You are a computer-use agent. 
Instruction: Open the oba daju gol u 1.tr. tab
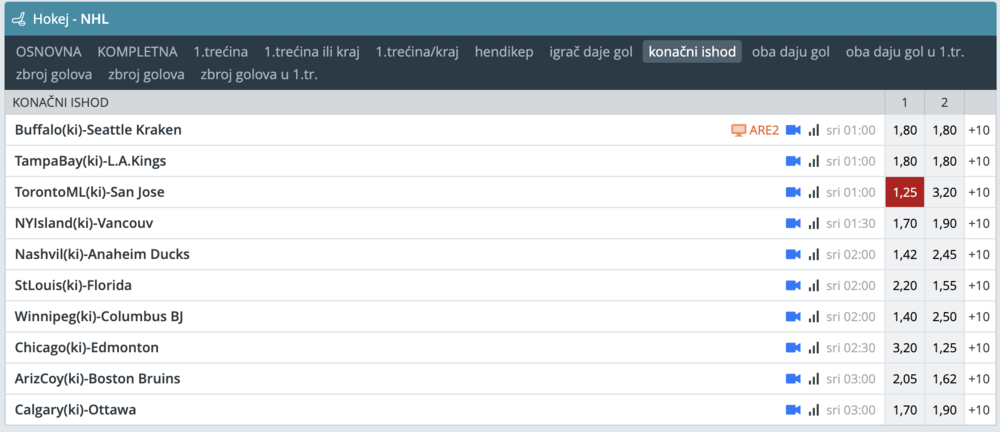point(904,52)
